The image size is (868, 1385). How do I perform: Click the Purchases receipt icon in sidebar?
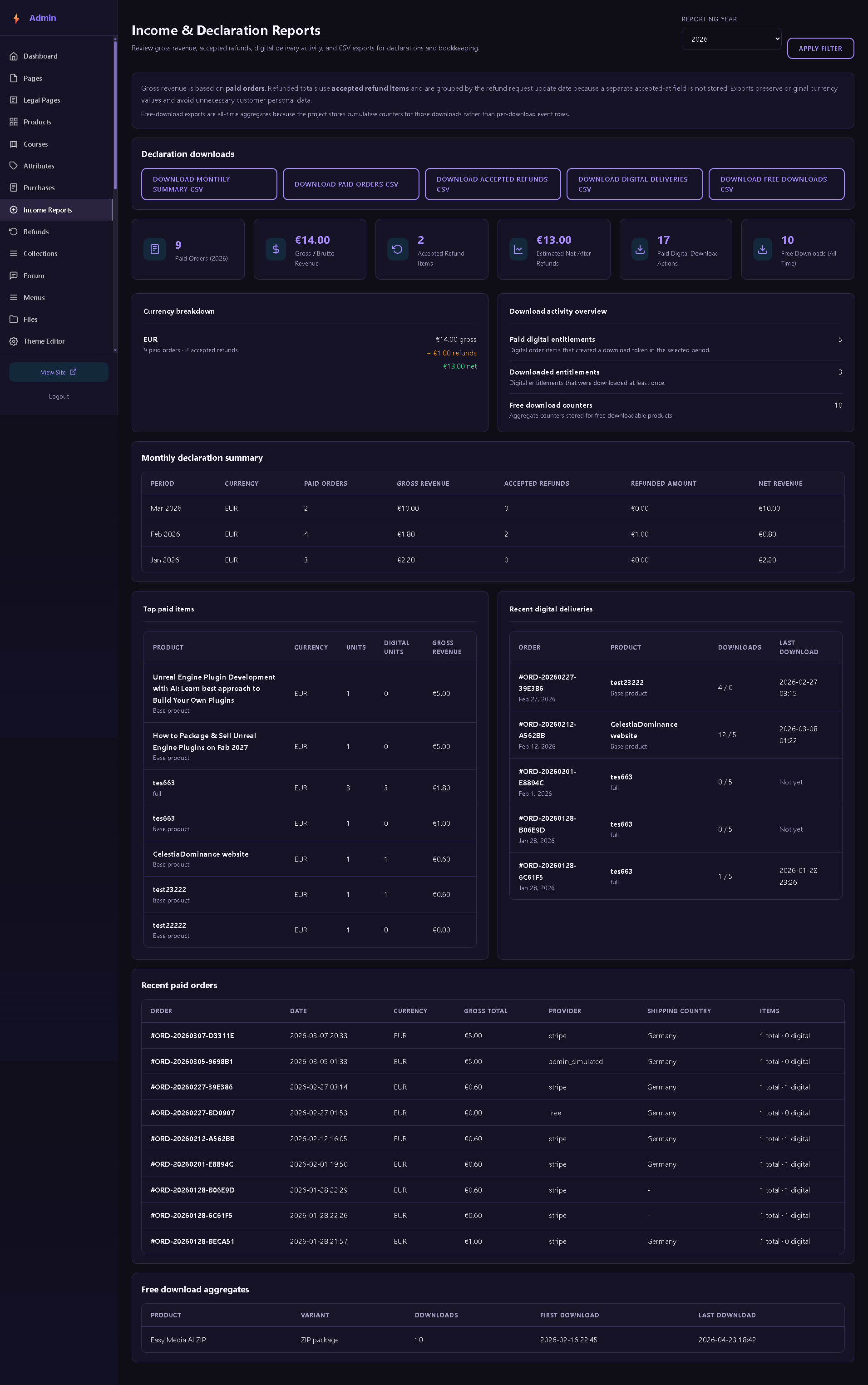coord(14,187)
